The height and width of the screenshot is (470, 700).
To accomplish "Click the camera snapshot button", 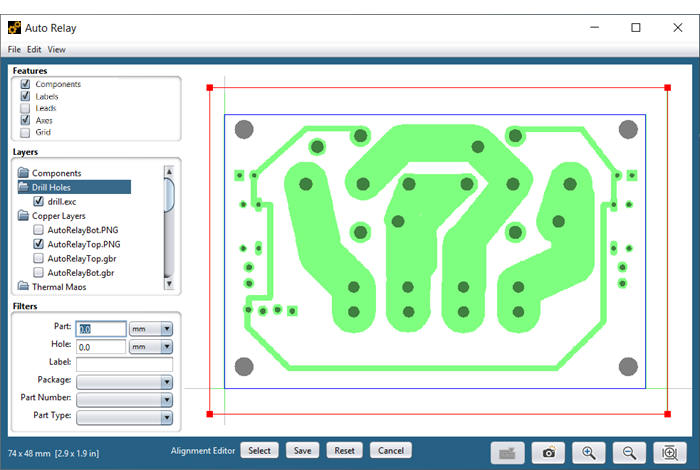I will click(548, 453).
